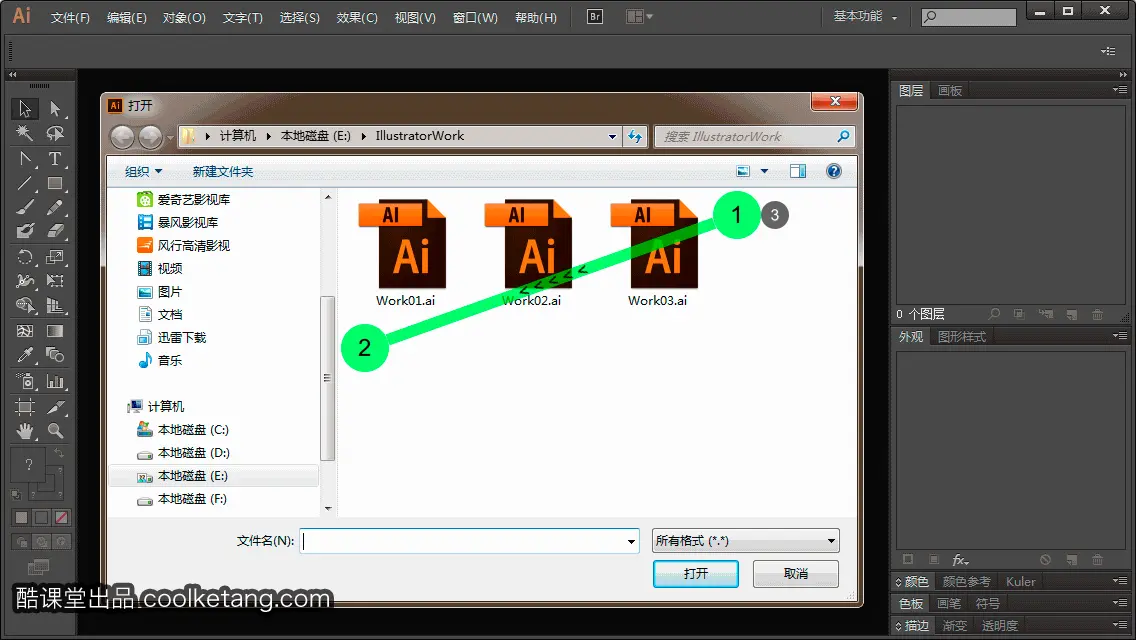Select the Scale tool

point(55,257)
